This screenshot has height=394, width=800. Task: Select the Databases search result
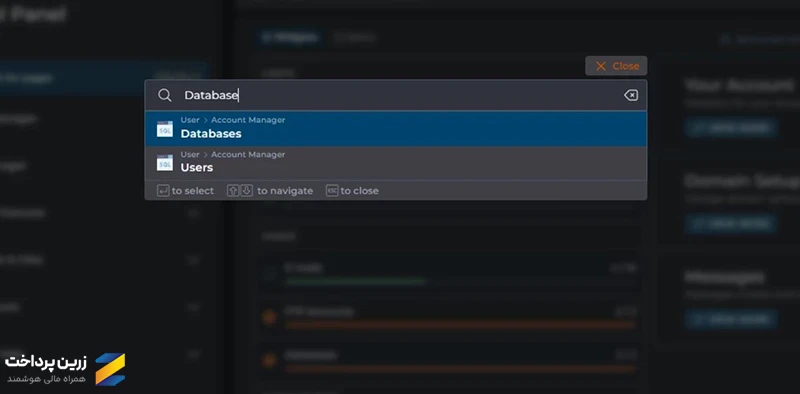[x=395, y=129]
